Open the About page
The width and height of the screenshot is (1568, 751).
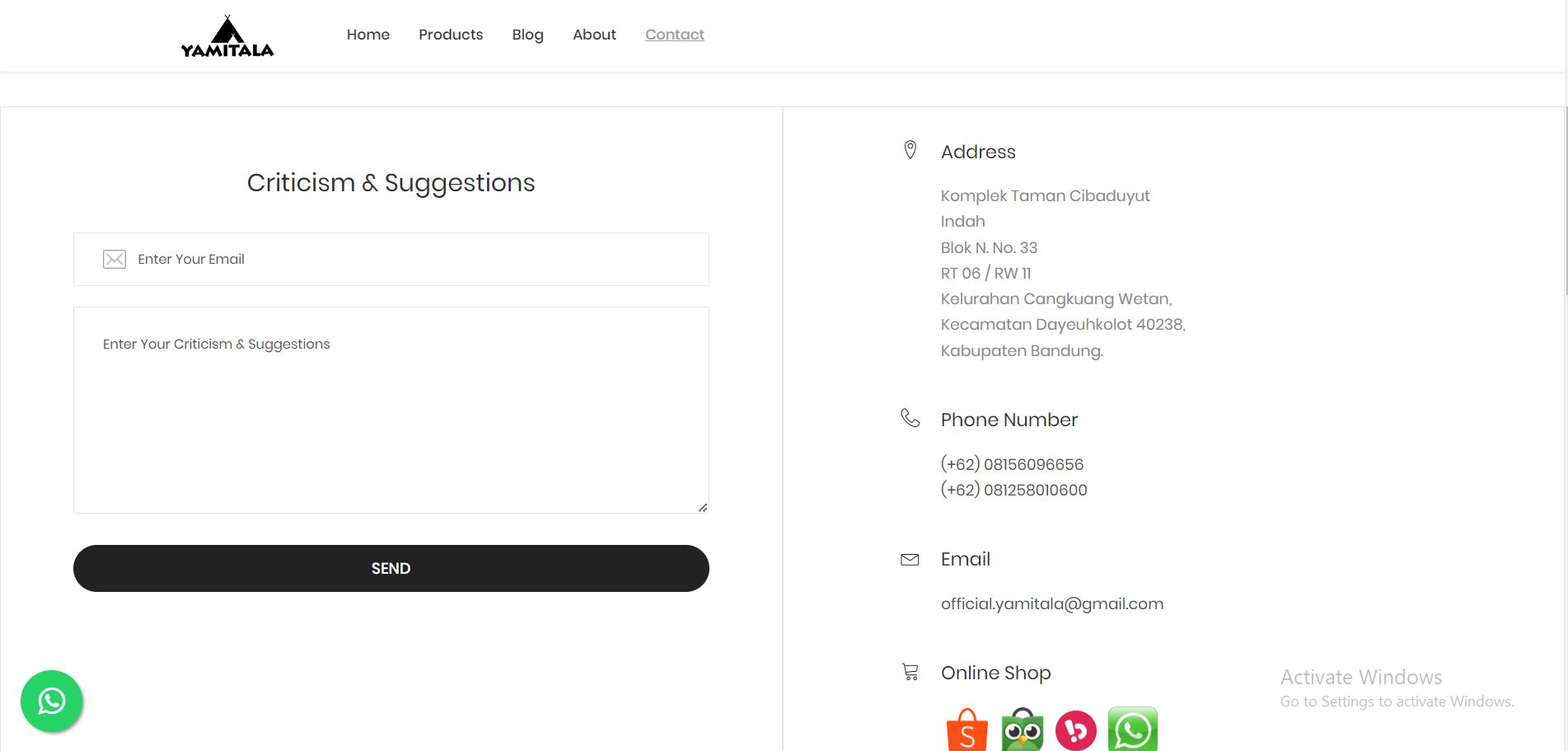[594, 35]
